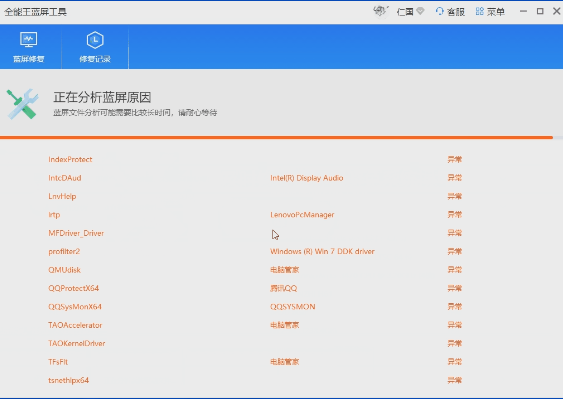The width and height of the screenshot is (563, 399).
Task: Select the lrtp driver entry
Action: pos(54,215)
